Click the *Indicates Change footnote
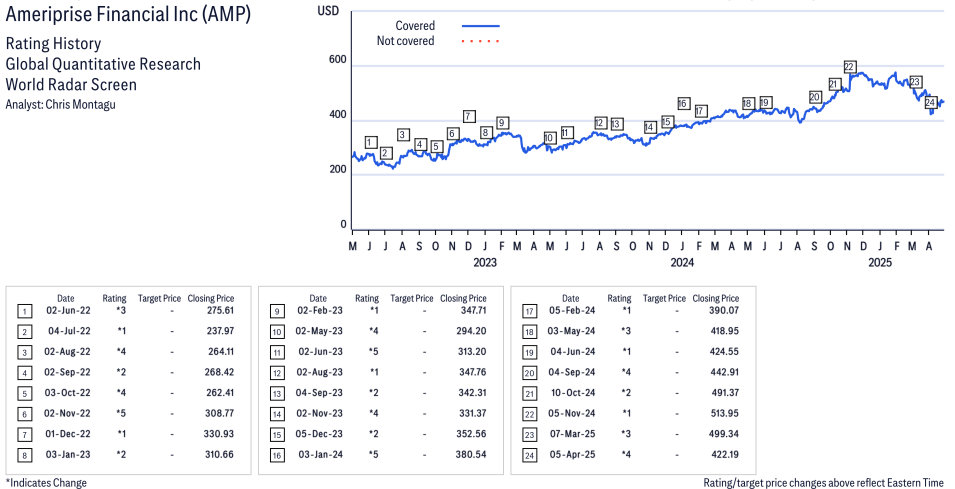Screen dimensions: 955x489 [46, 483]
